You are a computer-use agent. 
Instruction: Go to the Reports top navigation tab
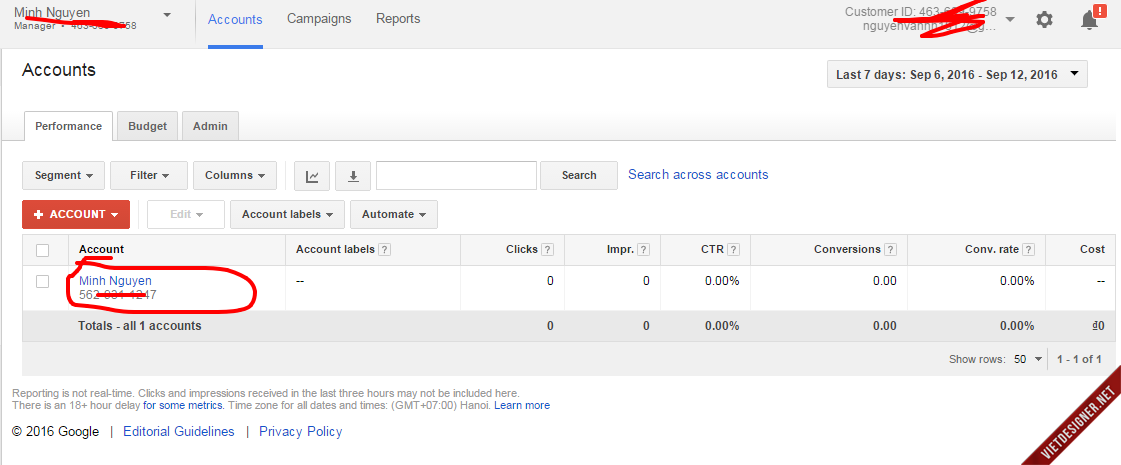tap(398, 19)
